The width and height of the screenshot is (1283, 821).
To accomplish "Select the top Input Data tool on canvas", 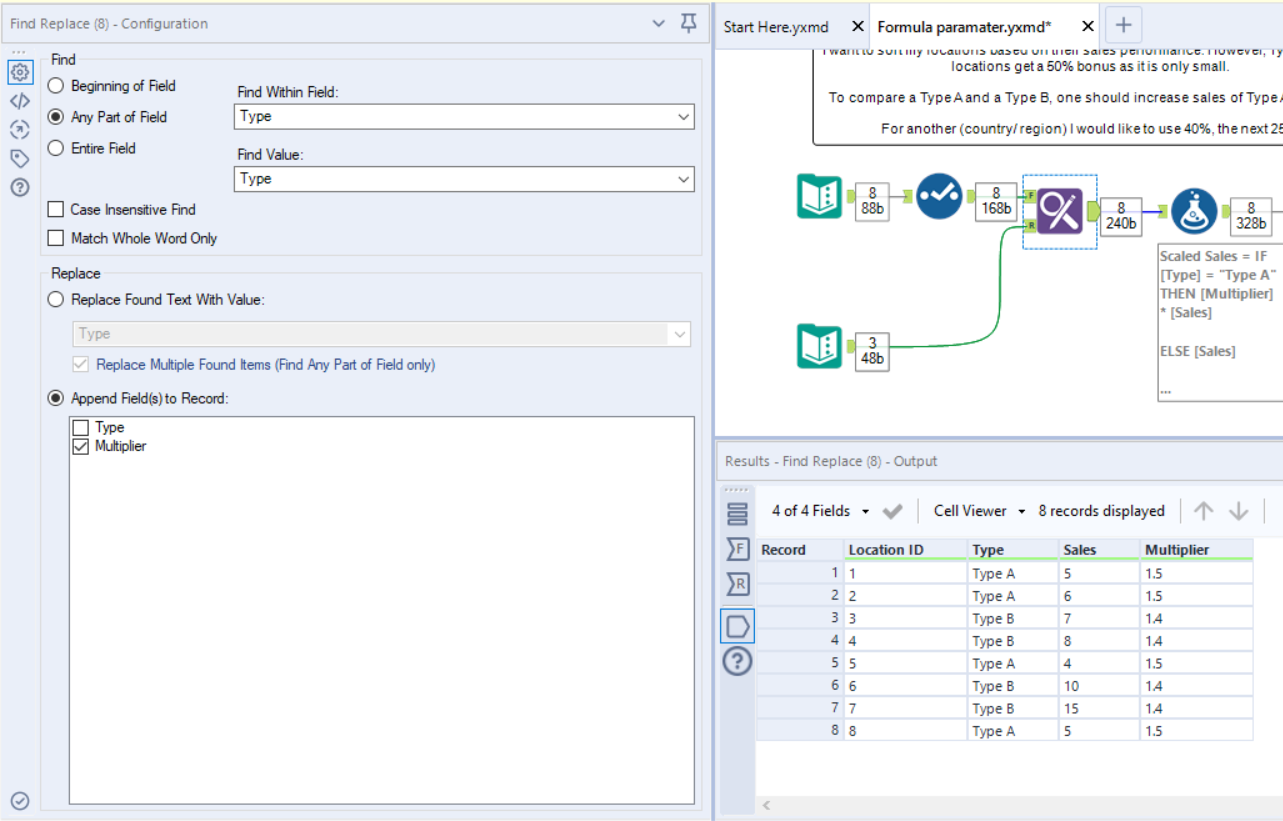I will (x=819, y=197).
